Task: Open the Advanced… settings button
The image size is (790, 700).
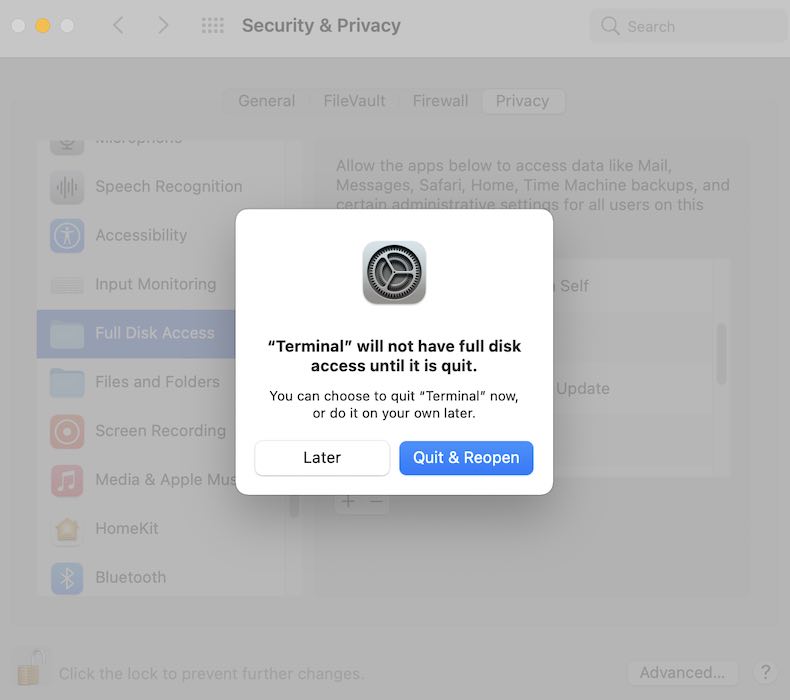Action: coord(682,673)
